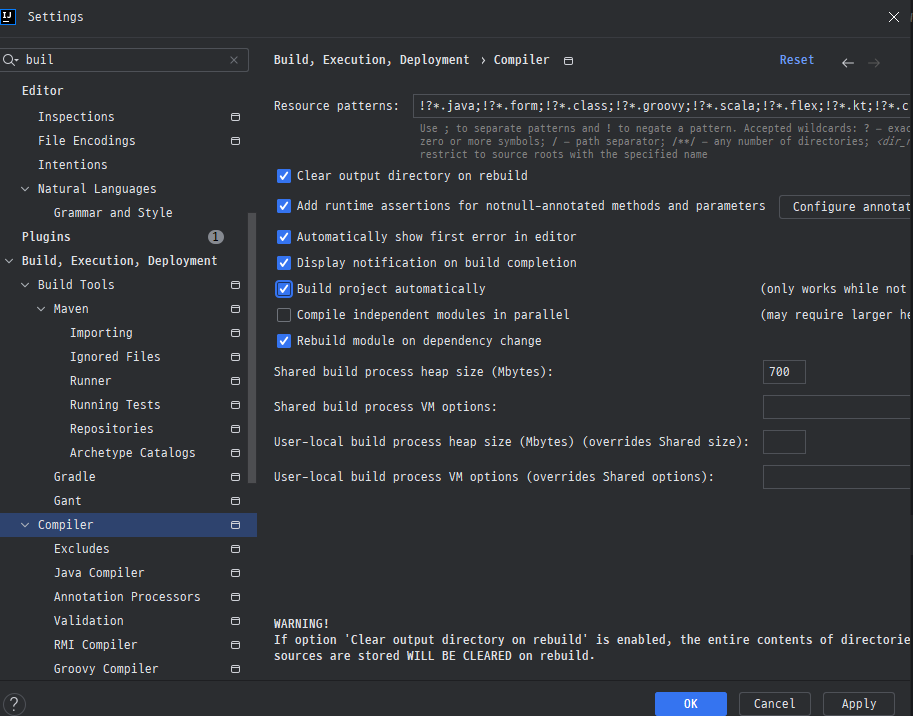Image resolution: width=913 pixels, height=716 pixels.
Task: Collapse the Compiler tree node
Action: pyautogui.click(x=25, y=525)
